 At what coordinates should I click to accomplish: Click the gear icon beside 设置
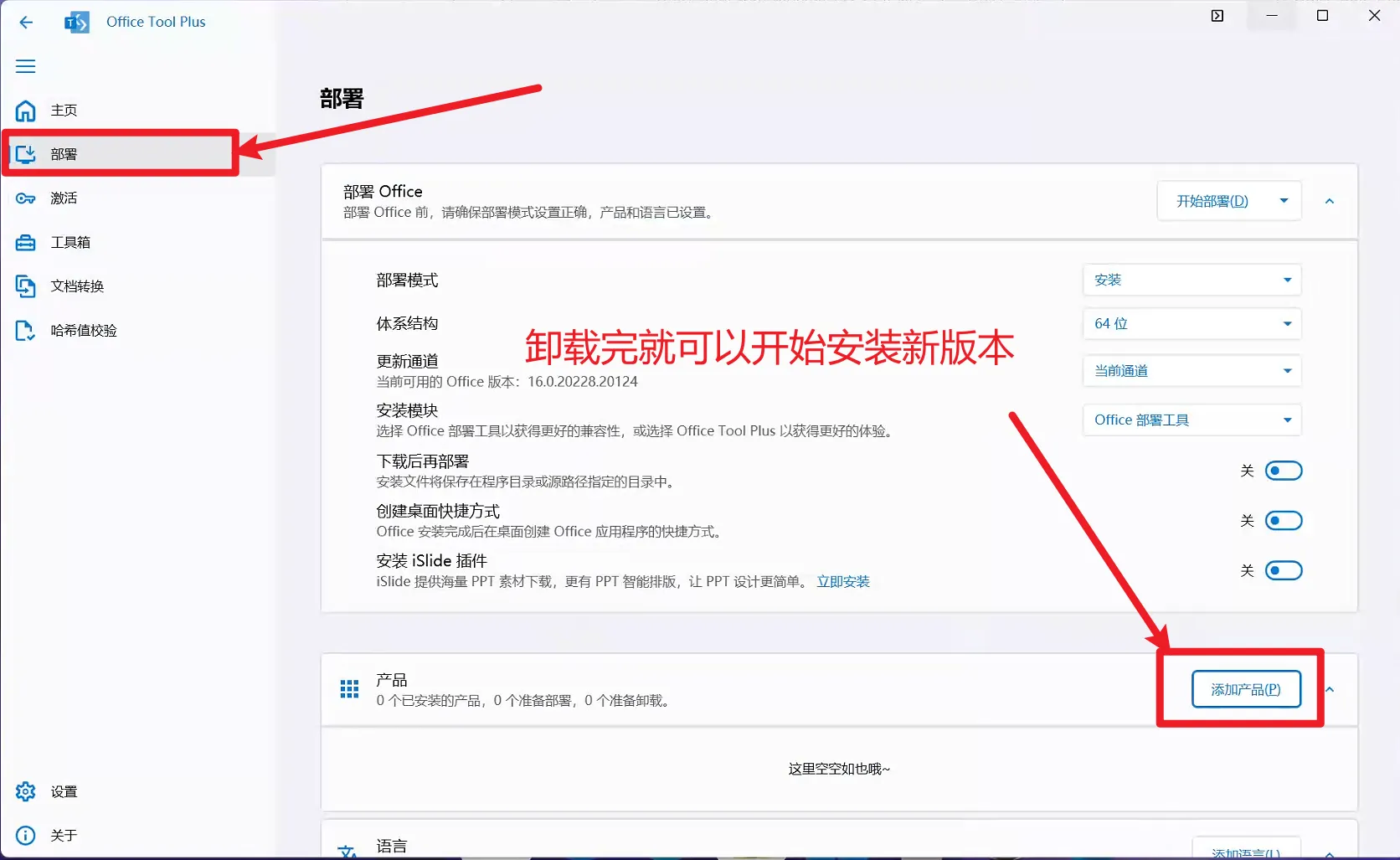point(26,791)
